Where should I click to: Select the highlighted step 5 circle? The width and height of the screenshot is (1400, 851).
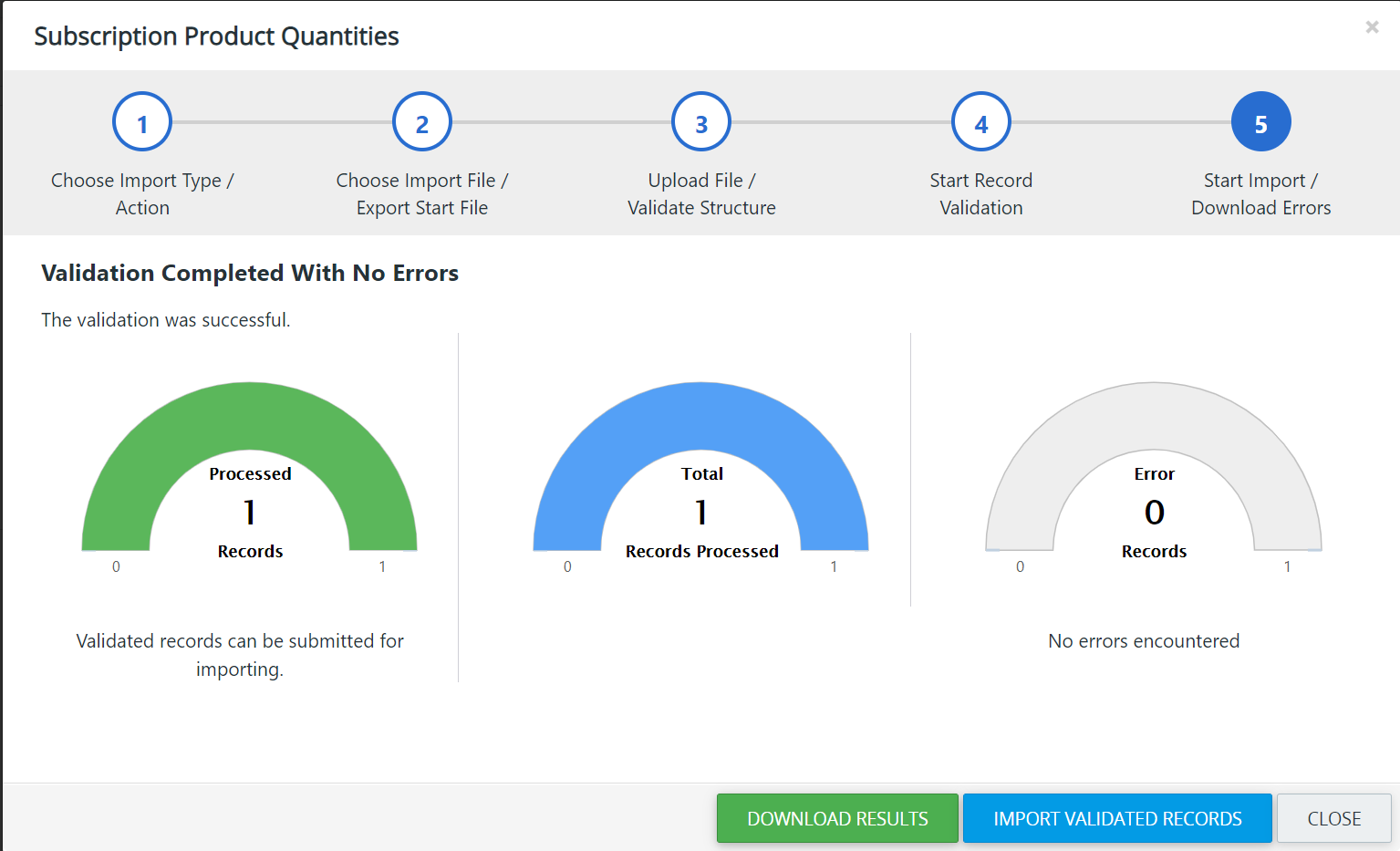coord(1261,122)
